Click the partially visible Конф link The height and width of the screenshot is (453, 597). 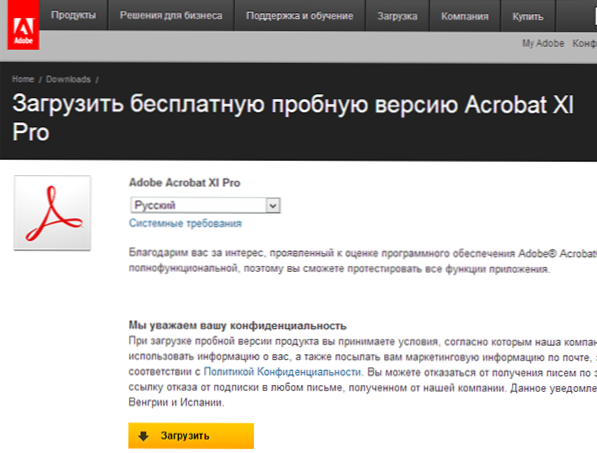(x=584, y=43)
